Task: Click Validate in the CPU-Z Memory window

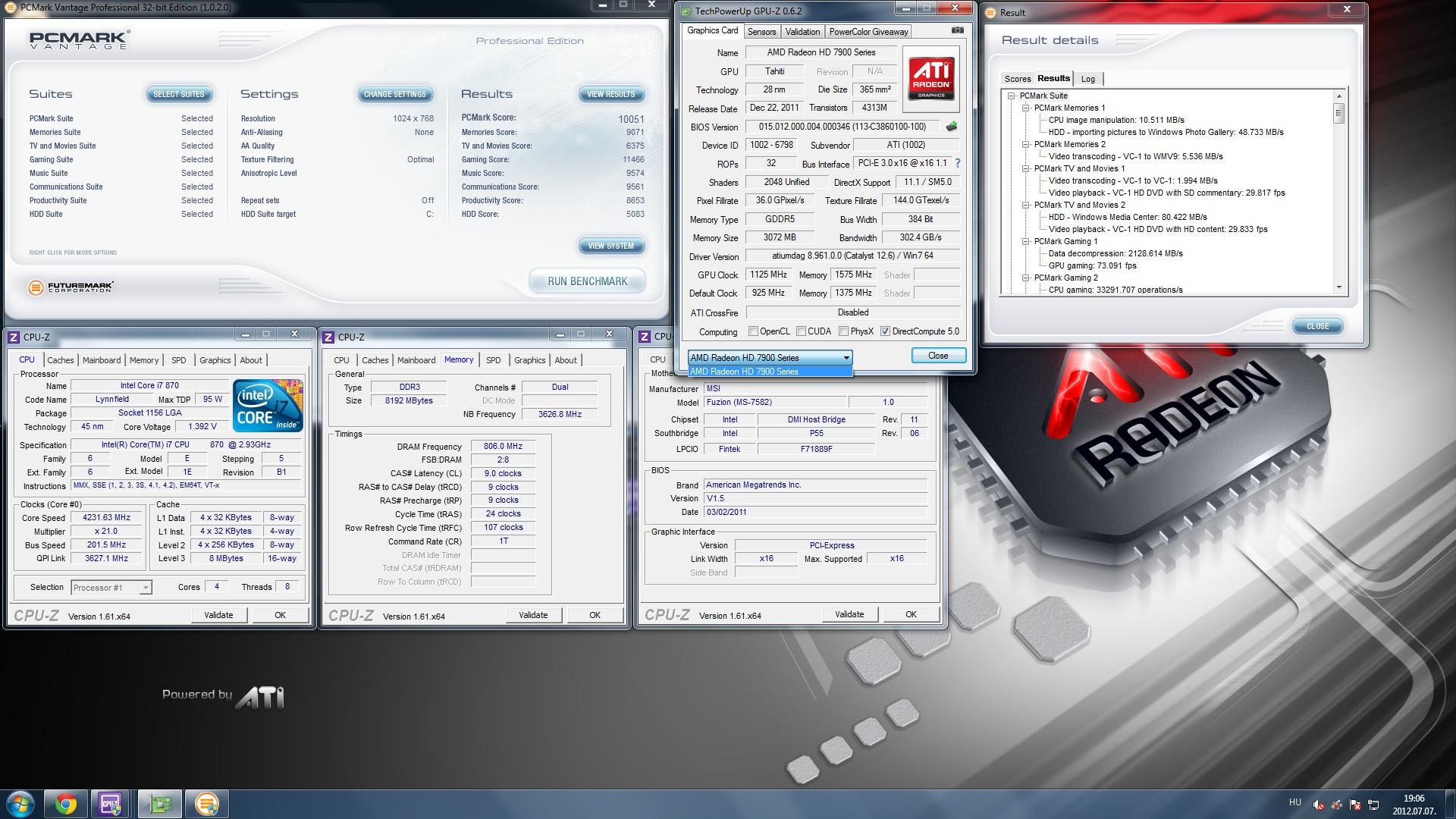Action: click(533, 615)
